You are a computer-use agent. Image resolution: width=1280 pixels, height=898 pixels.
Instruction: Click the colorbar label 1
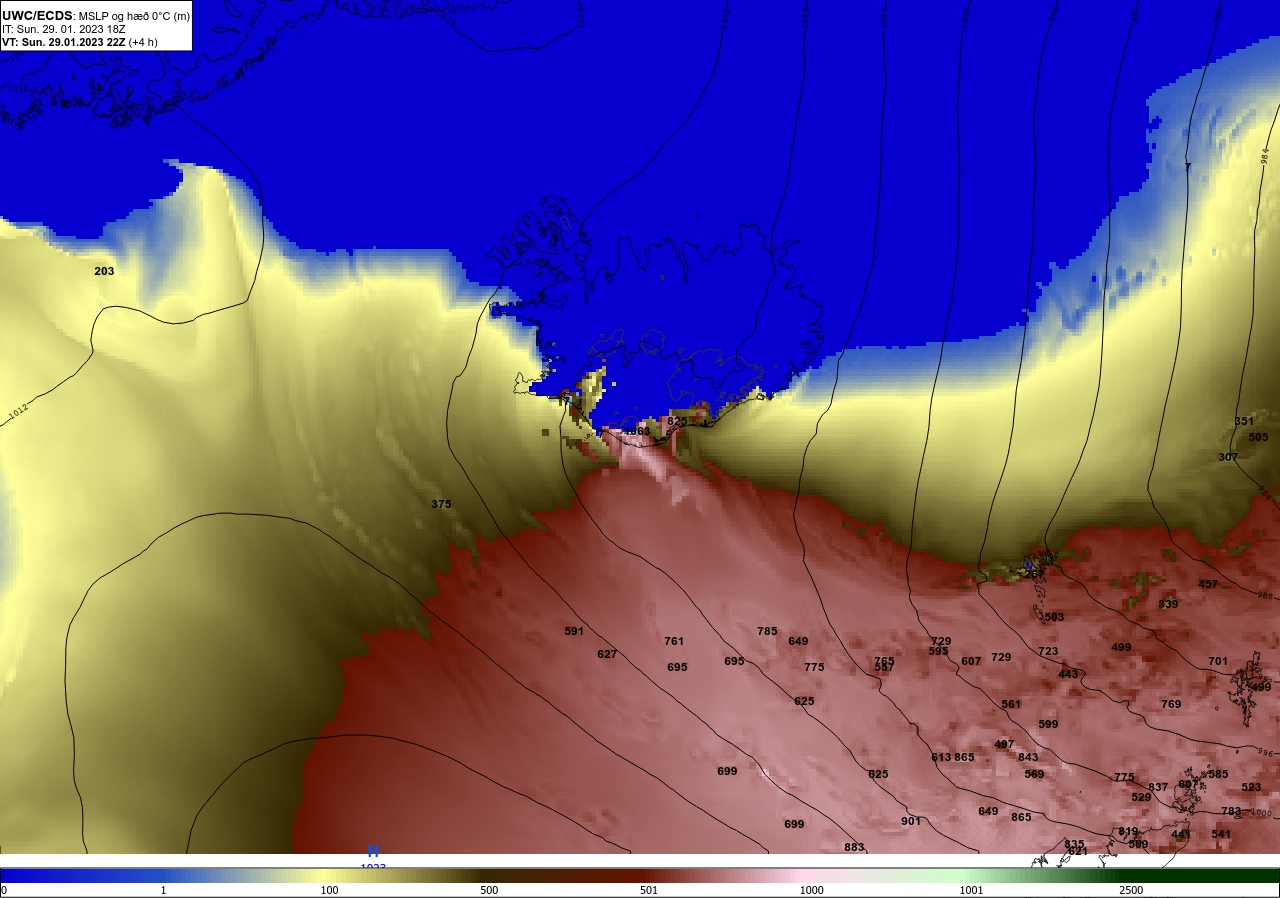click(x=163, y=890)
